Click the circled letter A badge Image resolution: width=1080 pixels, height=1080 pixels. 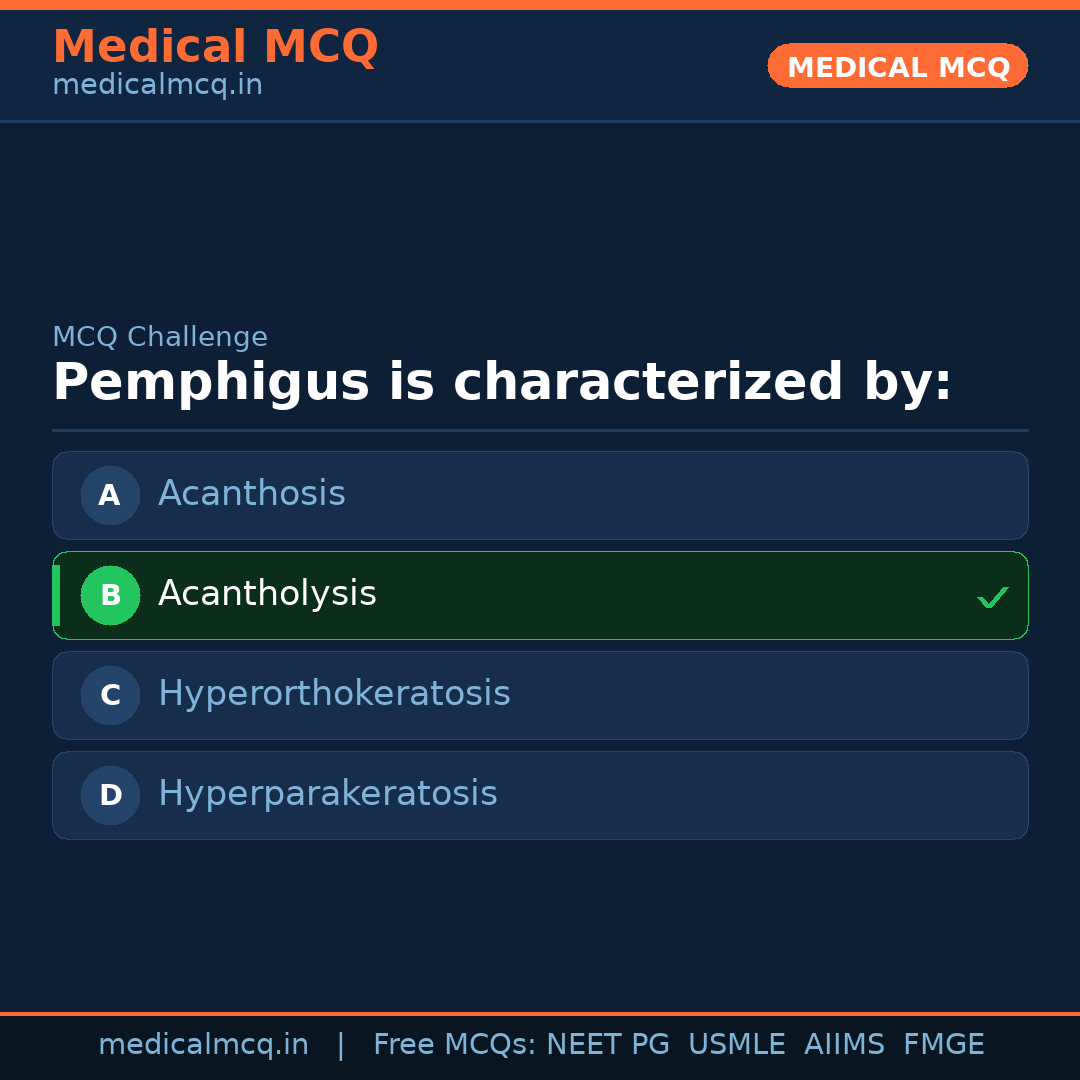point(110,495)
